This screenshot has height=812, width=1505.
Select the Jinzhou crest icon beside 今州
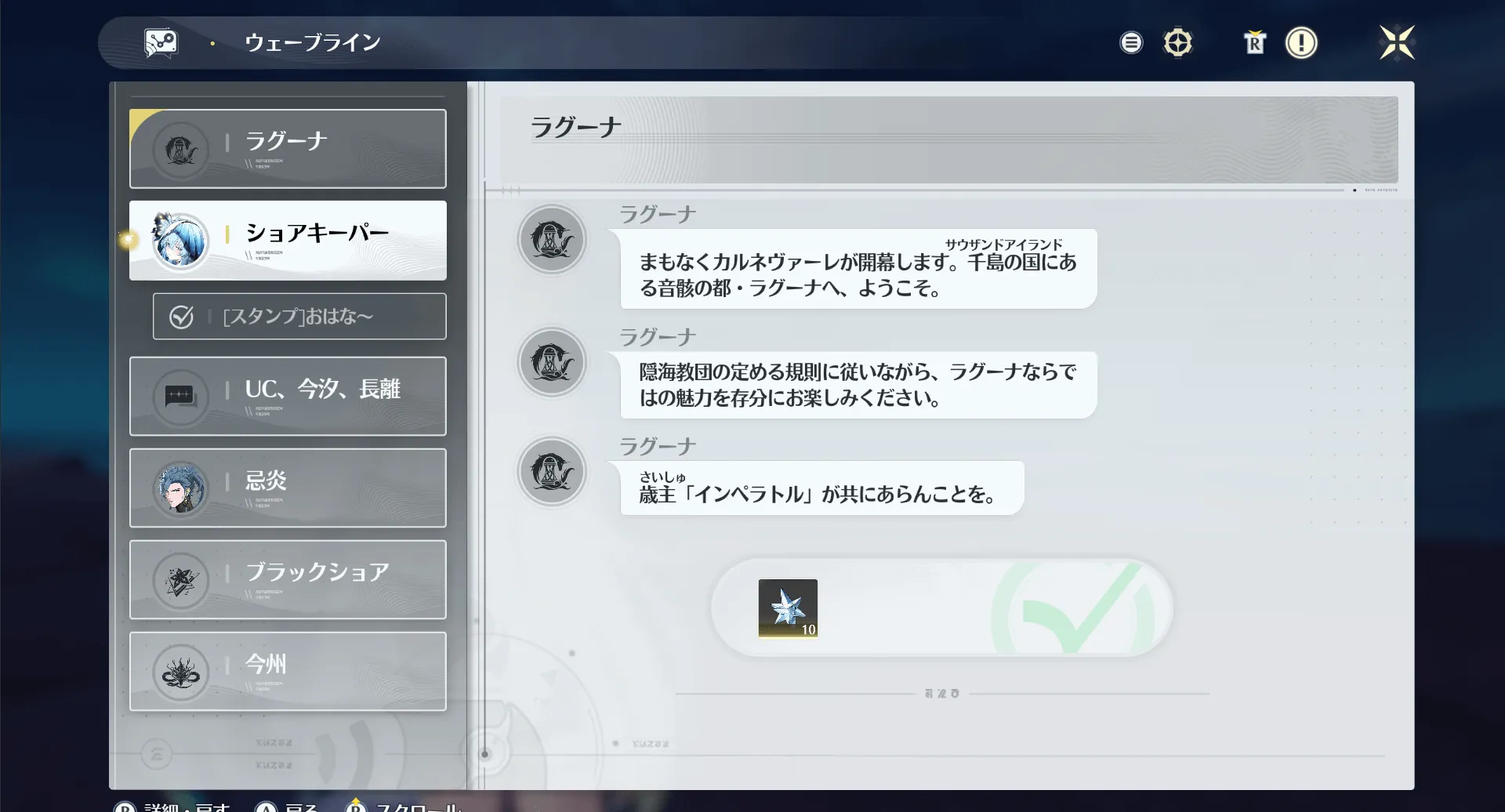[x=181, y=672]
